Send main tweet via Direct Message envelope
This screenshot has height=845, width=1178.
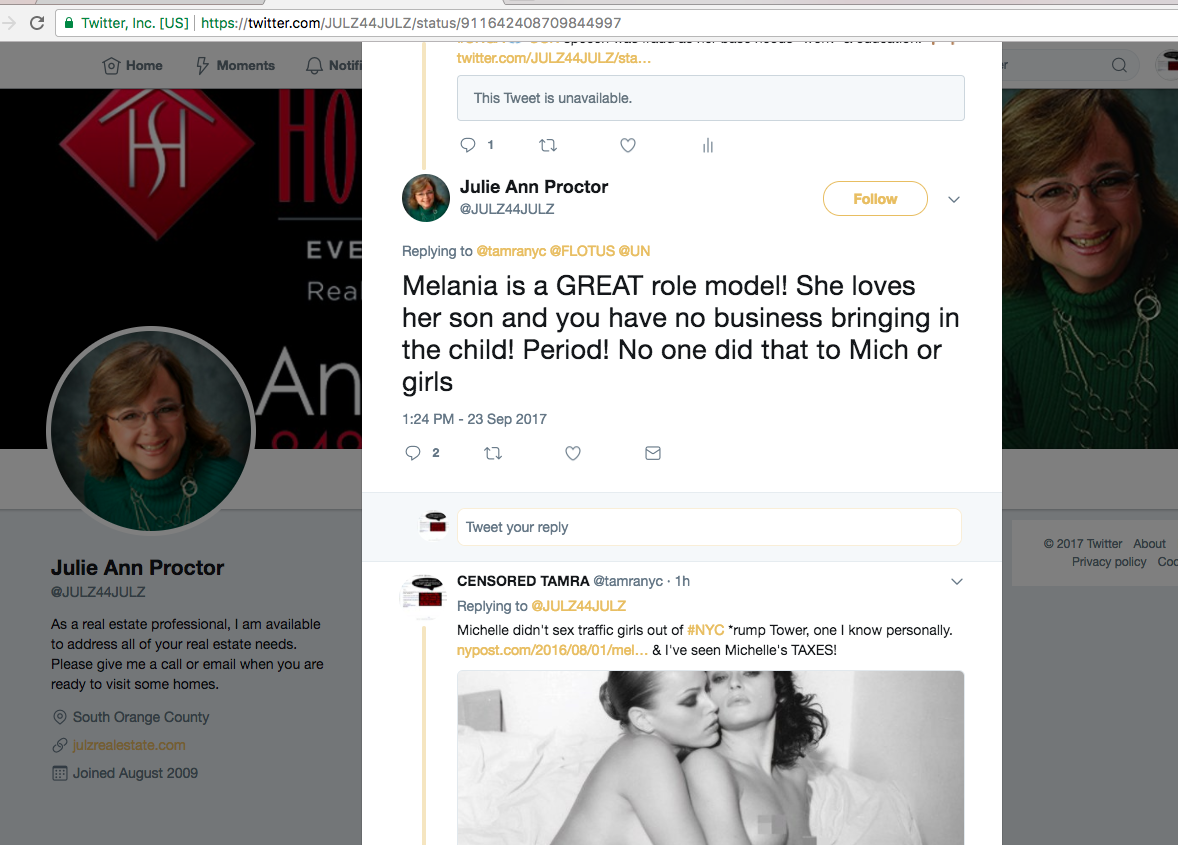click(653, 453)
